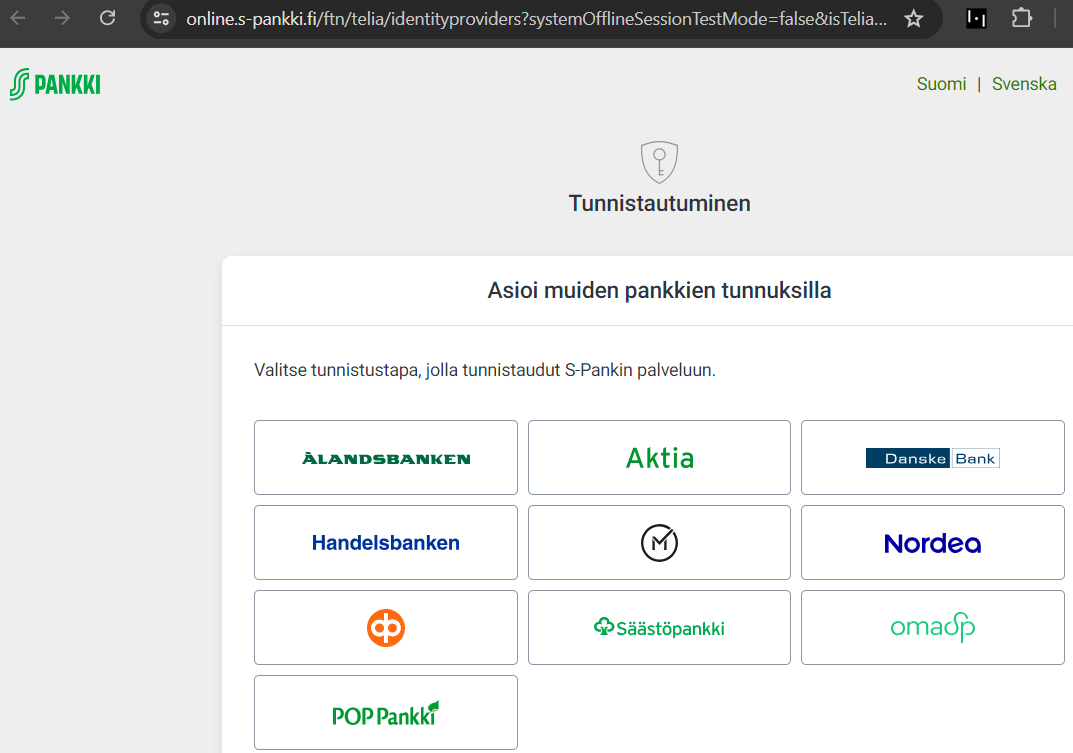
Task: Choose Nordea for identification
Action: pos(933,542)
